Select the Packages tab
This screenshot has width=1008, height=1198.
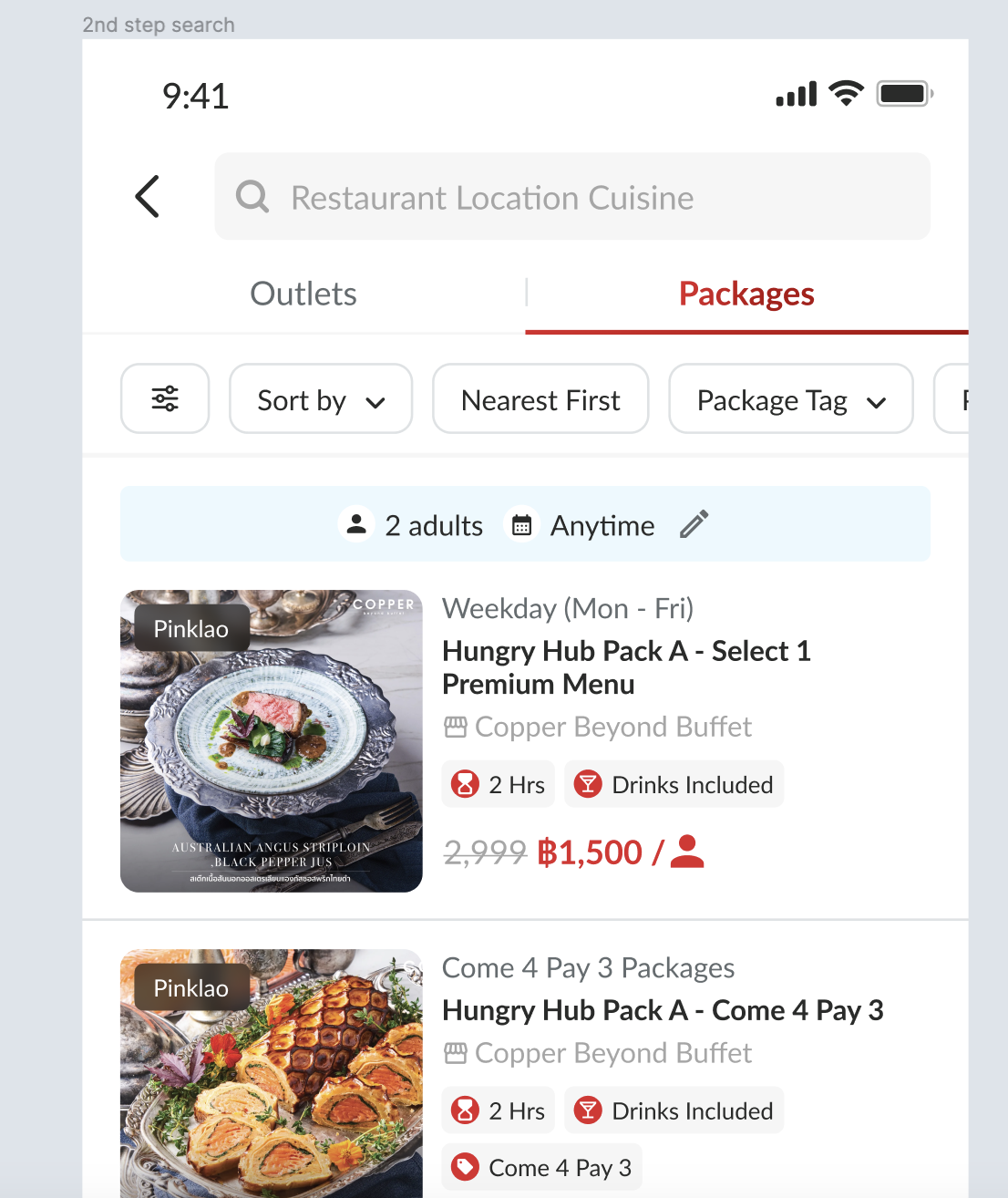(746, 294)
